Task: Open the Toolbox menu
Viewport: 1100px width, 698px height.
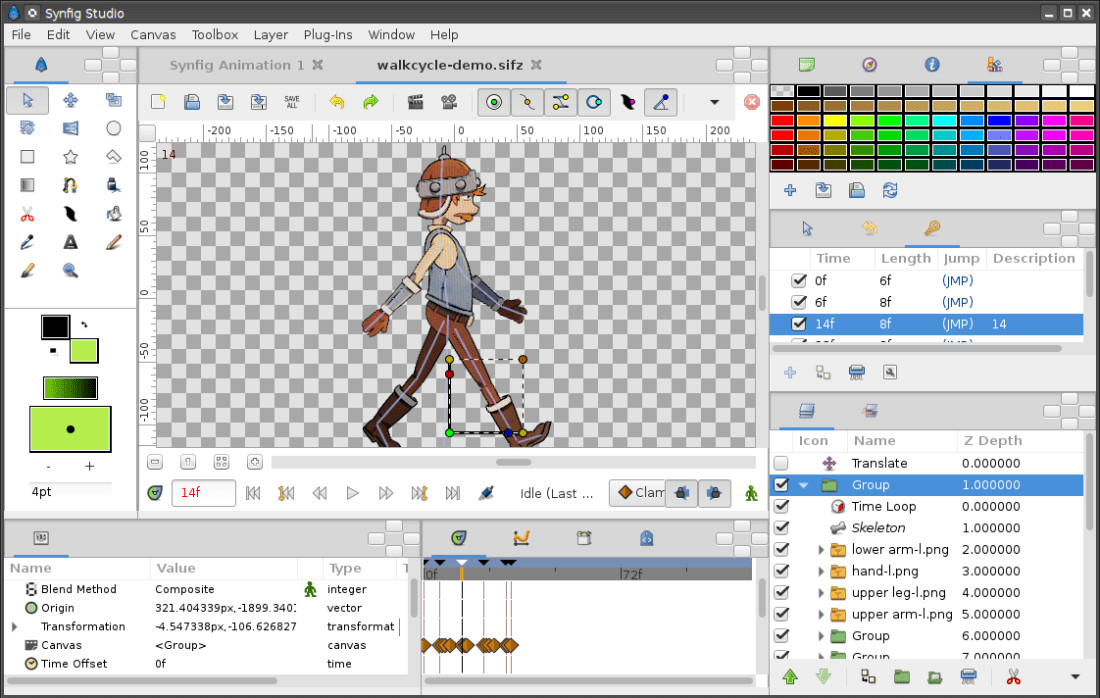Action: coord(215,34)
